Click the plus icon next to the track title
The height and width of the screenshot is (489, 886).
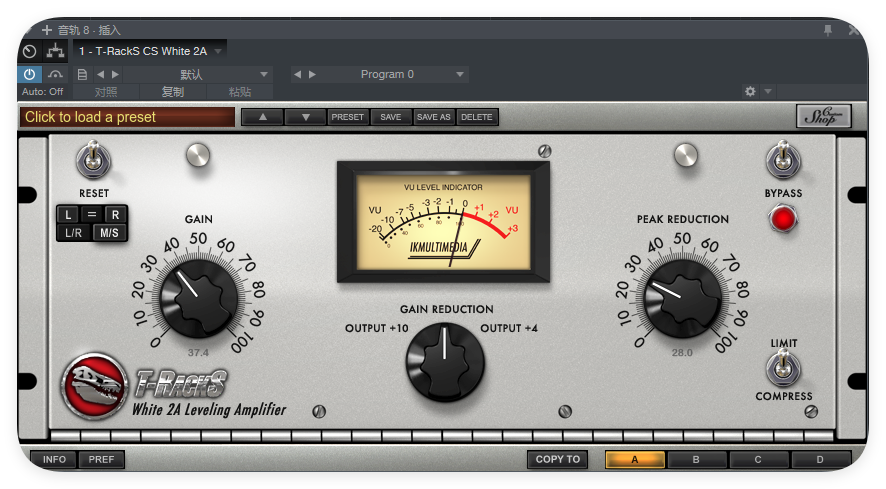pos(47,30)
